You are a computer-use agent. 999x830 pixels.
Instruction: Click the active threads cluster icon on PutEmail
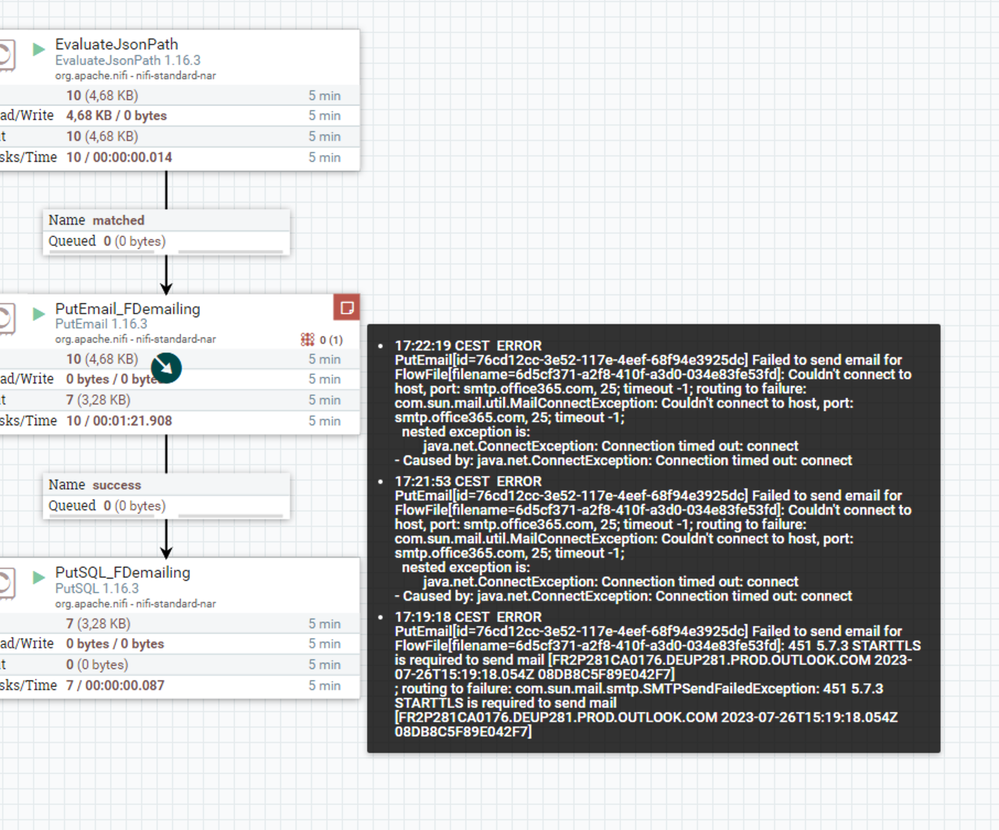[308, 340]
